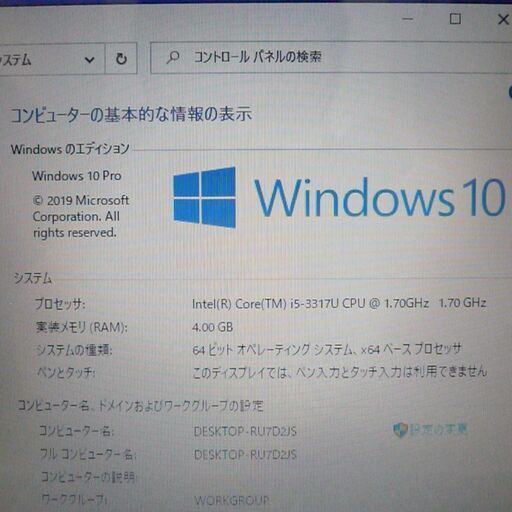
Task: Select the computer name DESKTOP-RU7D2JS value
Action: click(245, 431)
